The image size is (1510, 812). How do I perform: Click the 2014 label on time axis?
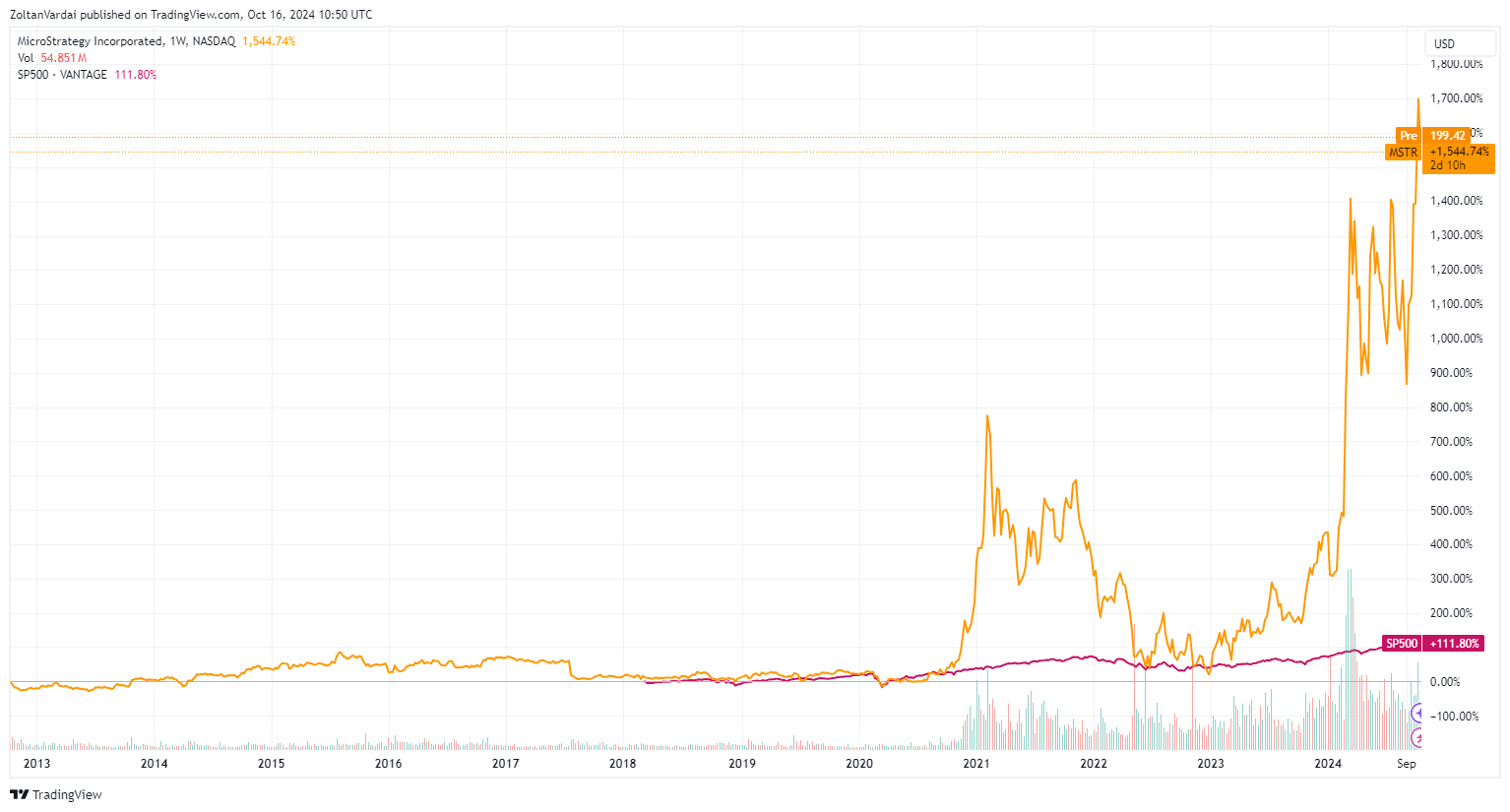[155, 764]
